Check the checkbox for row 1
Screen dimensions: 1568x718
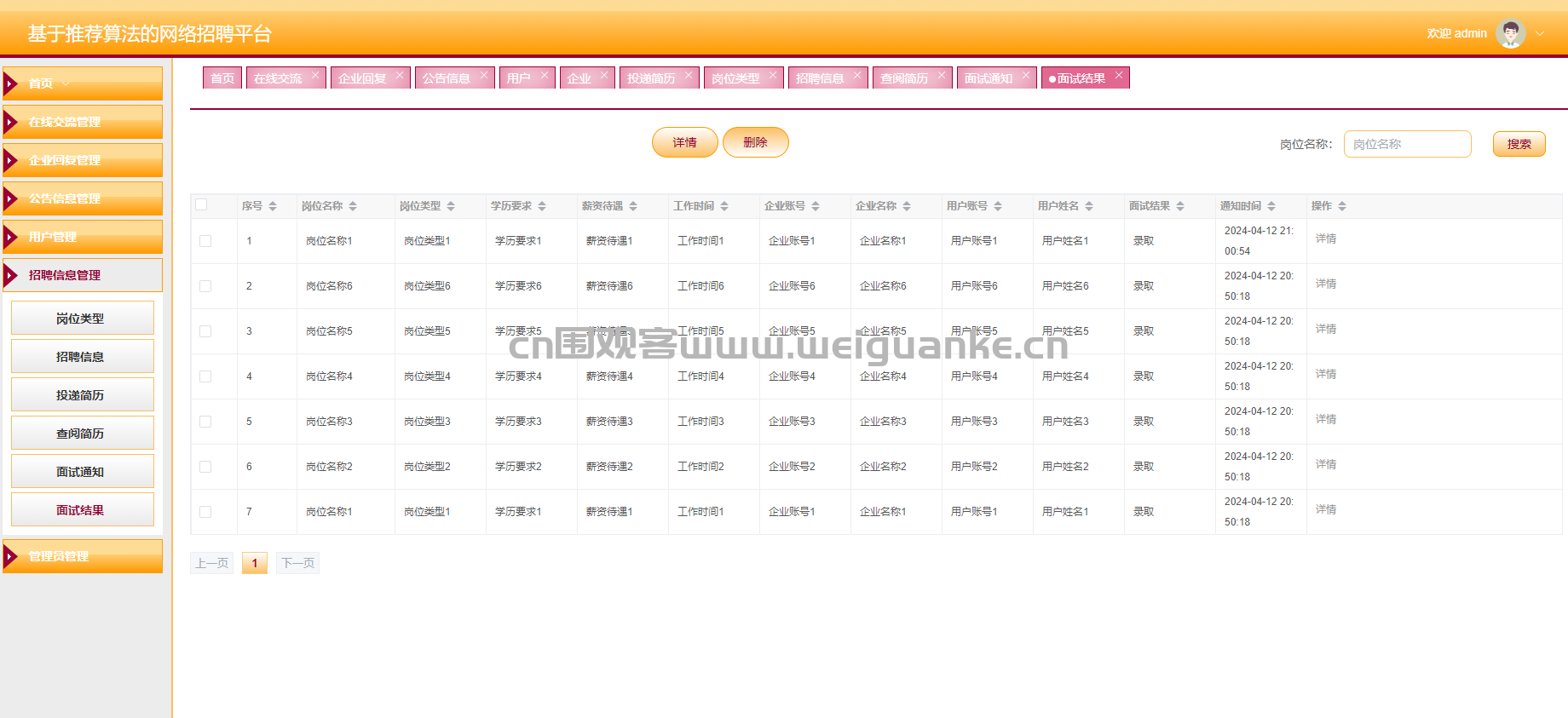tap(205, 241)
